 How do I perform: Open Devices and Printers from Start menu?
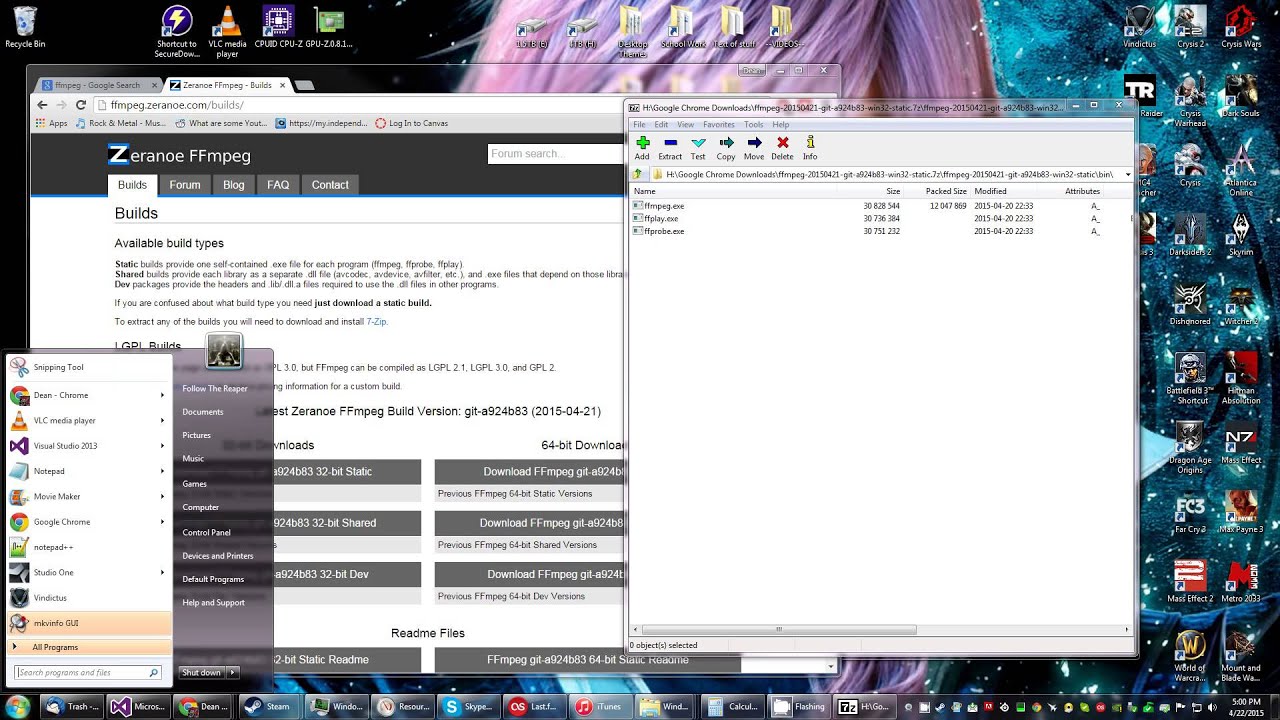pyautogui.click(x=217, y=556)
